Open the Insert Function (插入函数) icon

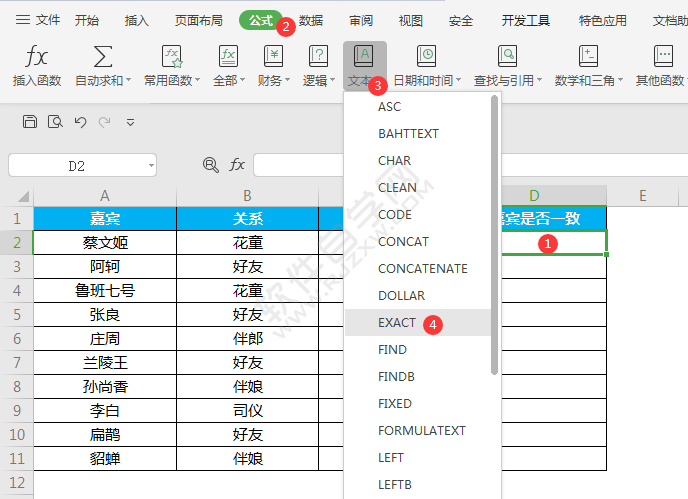click(x=36, y=56)
